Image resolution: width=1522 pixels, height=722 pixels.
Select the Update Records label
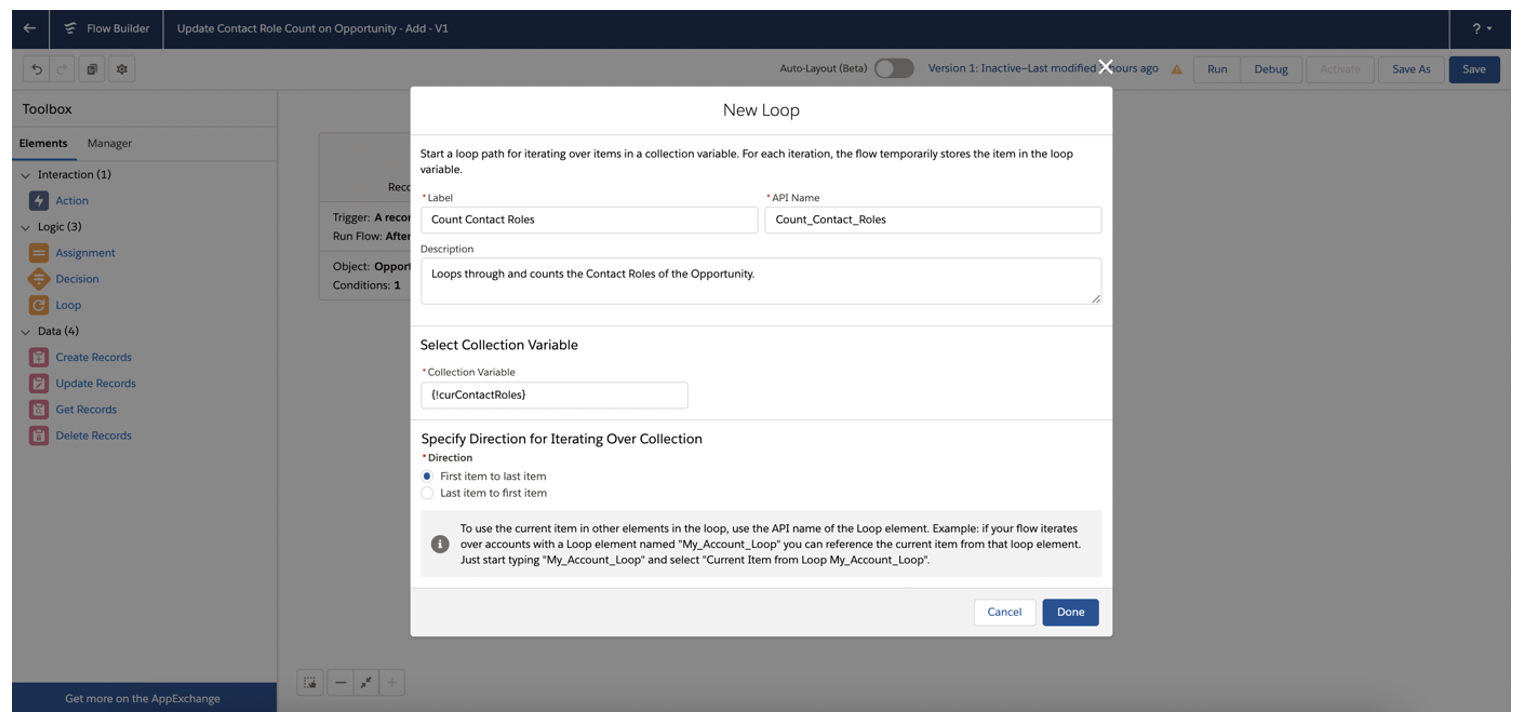[x=95, y=383]
